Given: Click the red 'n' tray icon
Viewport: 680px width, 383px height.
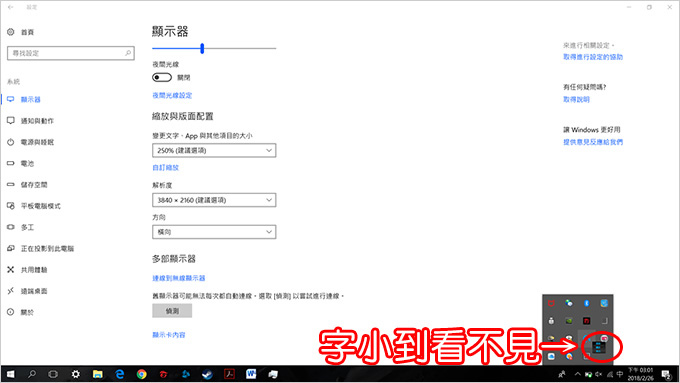Looking at the screenshot, I should pos(586,321).
